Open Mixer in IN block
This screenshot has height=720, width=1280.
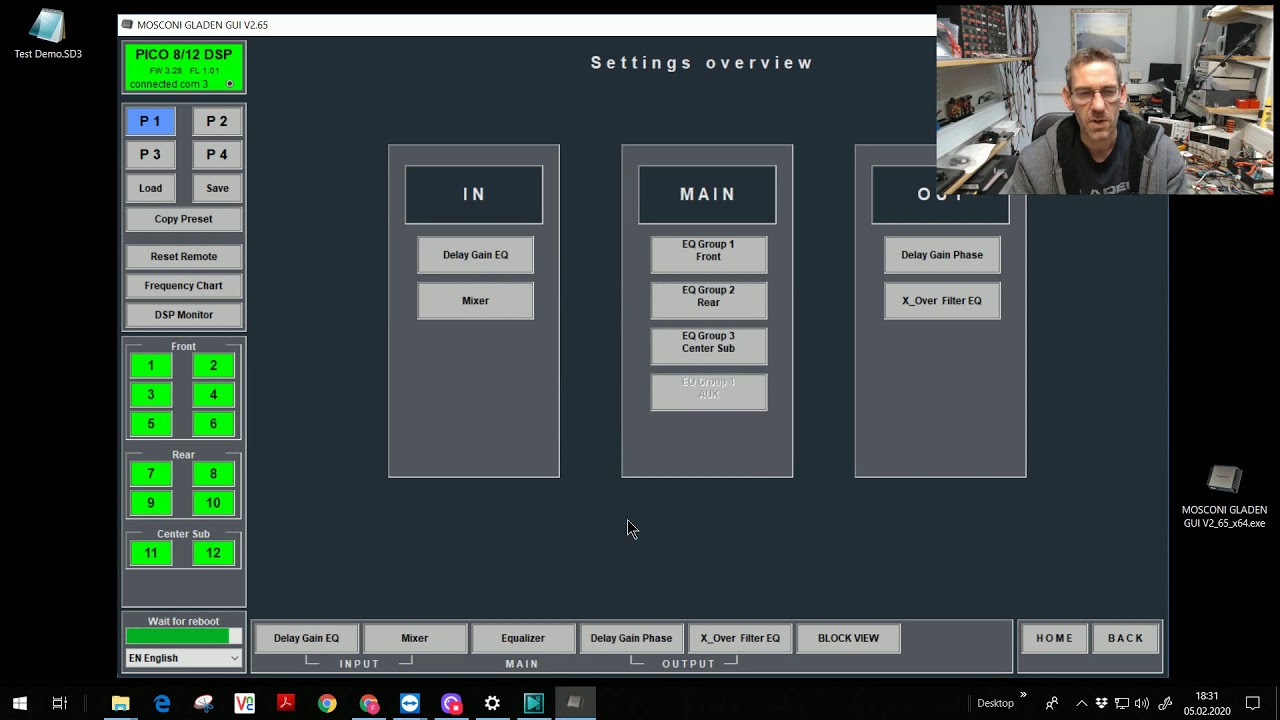[x=475, y=301]
